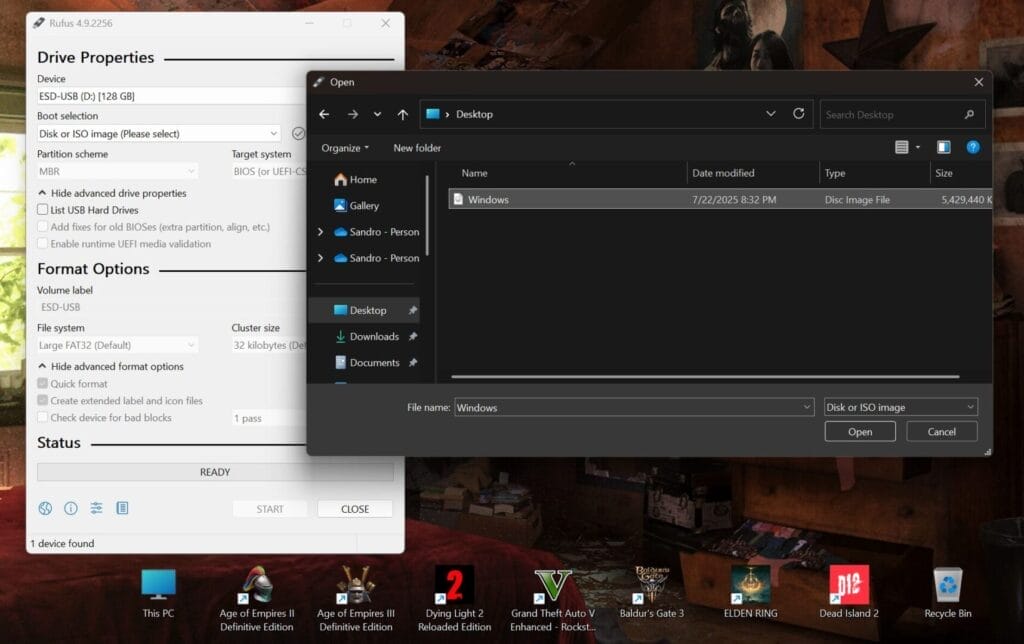Image resolution: width=1024 pixels, height=644 pixels.
Task: Open Rufus application settings sliders icon
Action: pos(97,508)
